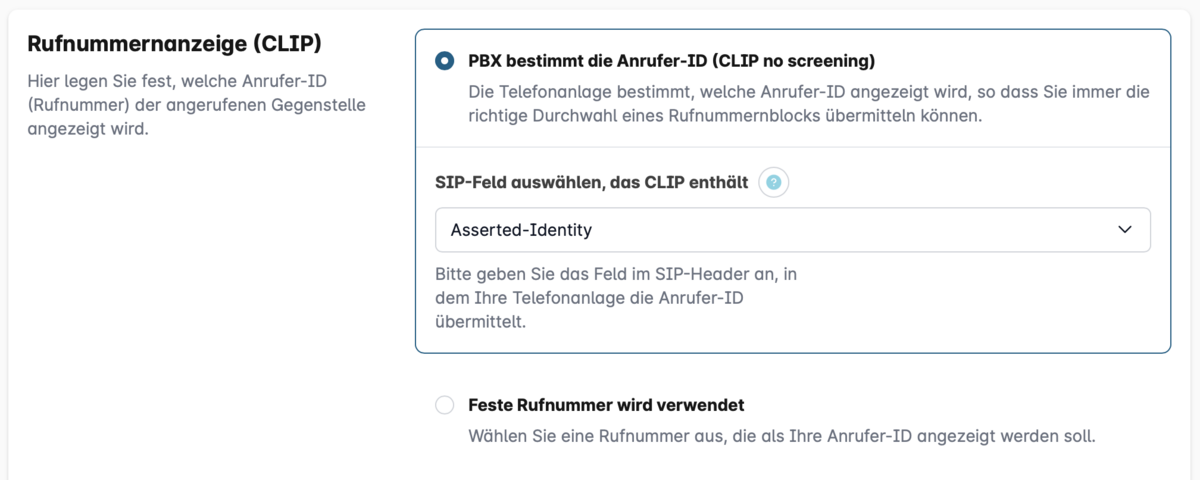Click the "angezeigt wird." text under the heading
This screenshot has height=480, width=1200.
click(88, 128)
